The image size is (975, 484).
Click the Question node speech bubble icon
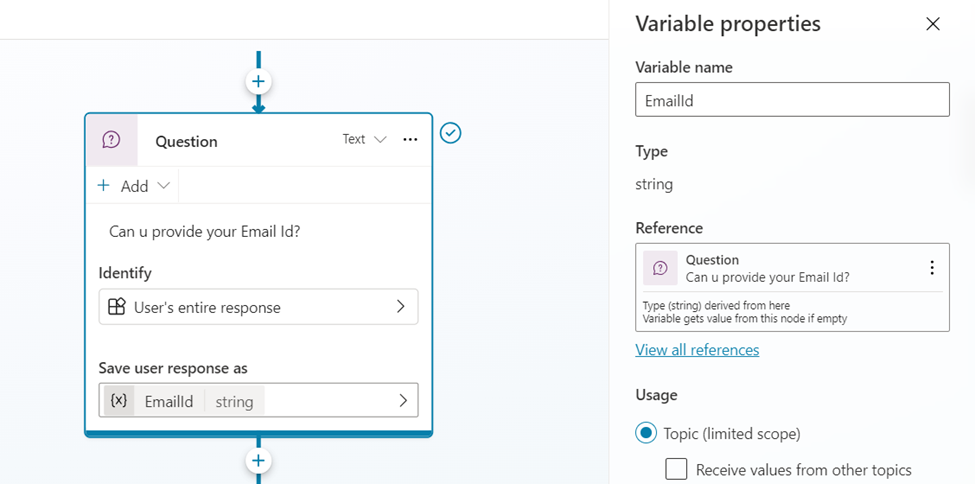coord(111,140)
